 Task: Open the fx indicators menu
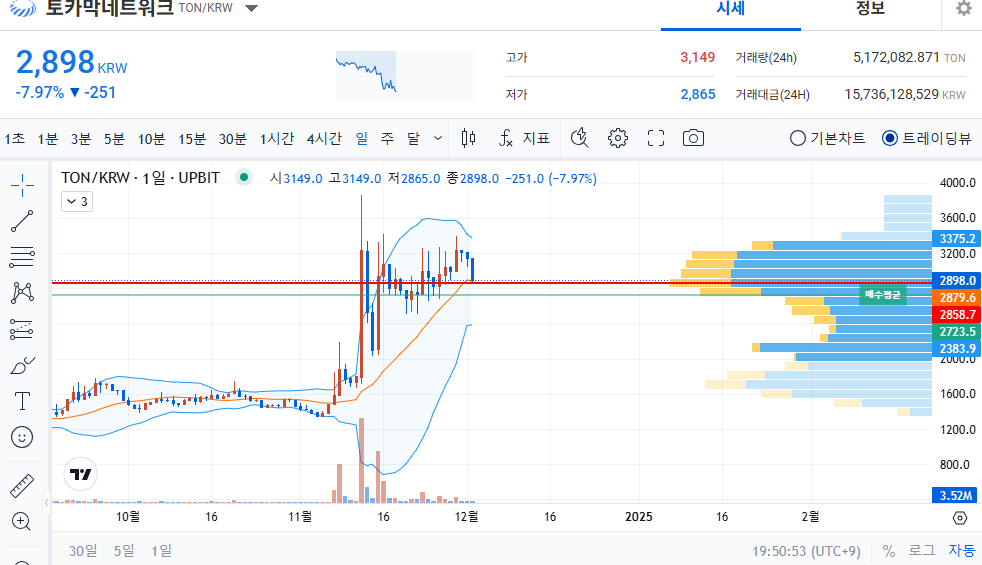click(x=506, y=138)
